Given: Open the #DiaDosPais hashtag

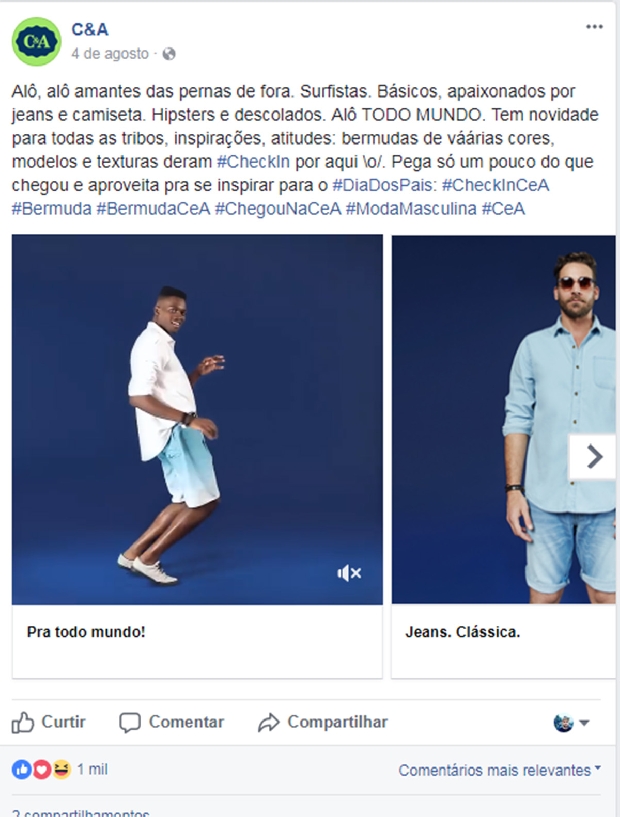Looking at the screenshot, I should click(x=382, y=185).
